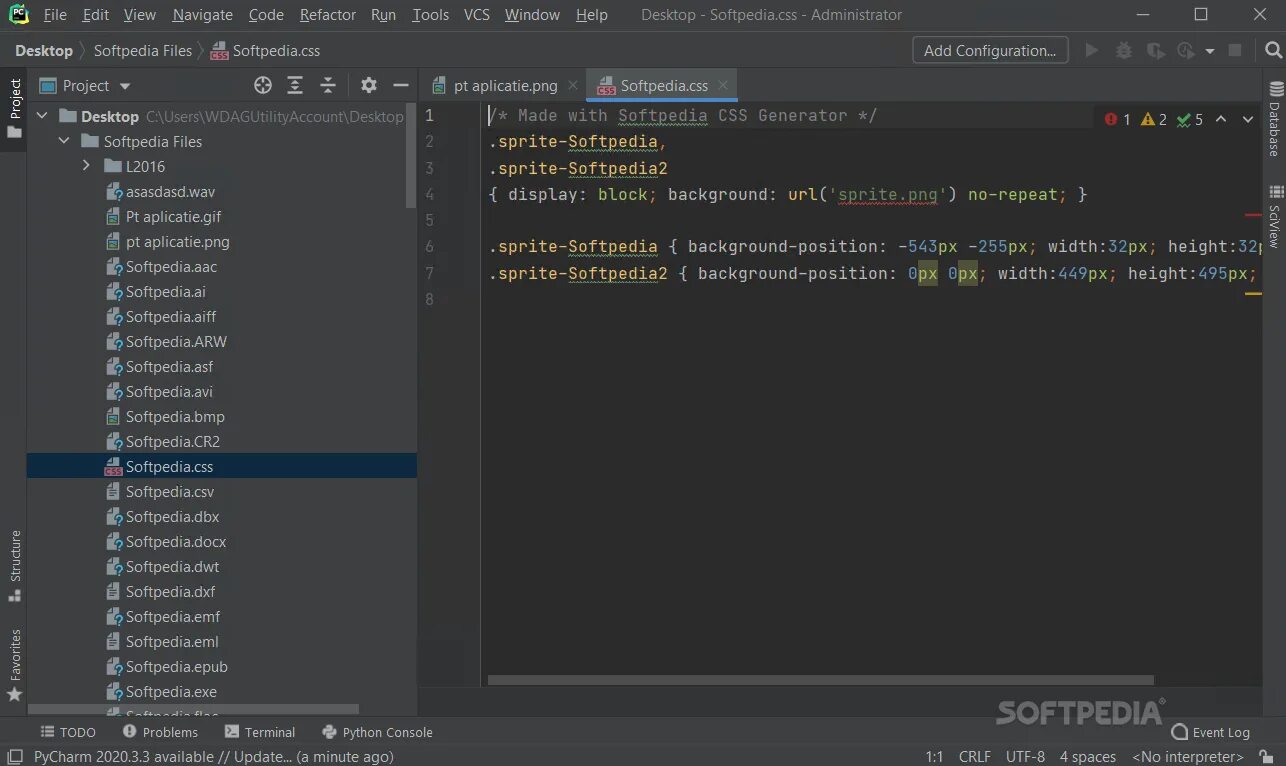Click Project tree vertical scrollbar
Screen dimensions: 1286x766
point(411,155)
